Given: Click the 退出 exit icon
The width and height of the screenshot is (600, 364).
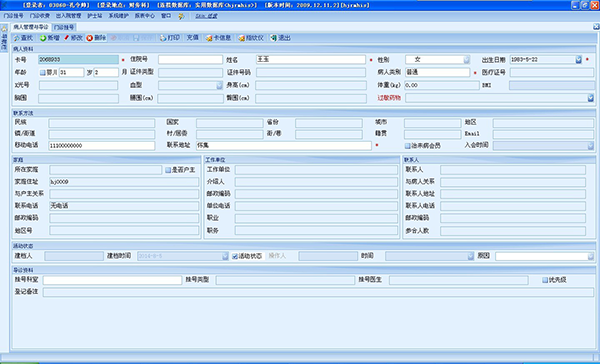Looking at the screenshot, I should 274,38.
